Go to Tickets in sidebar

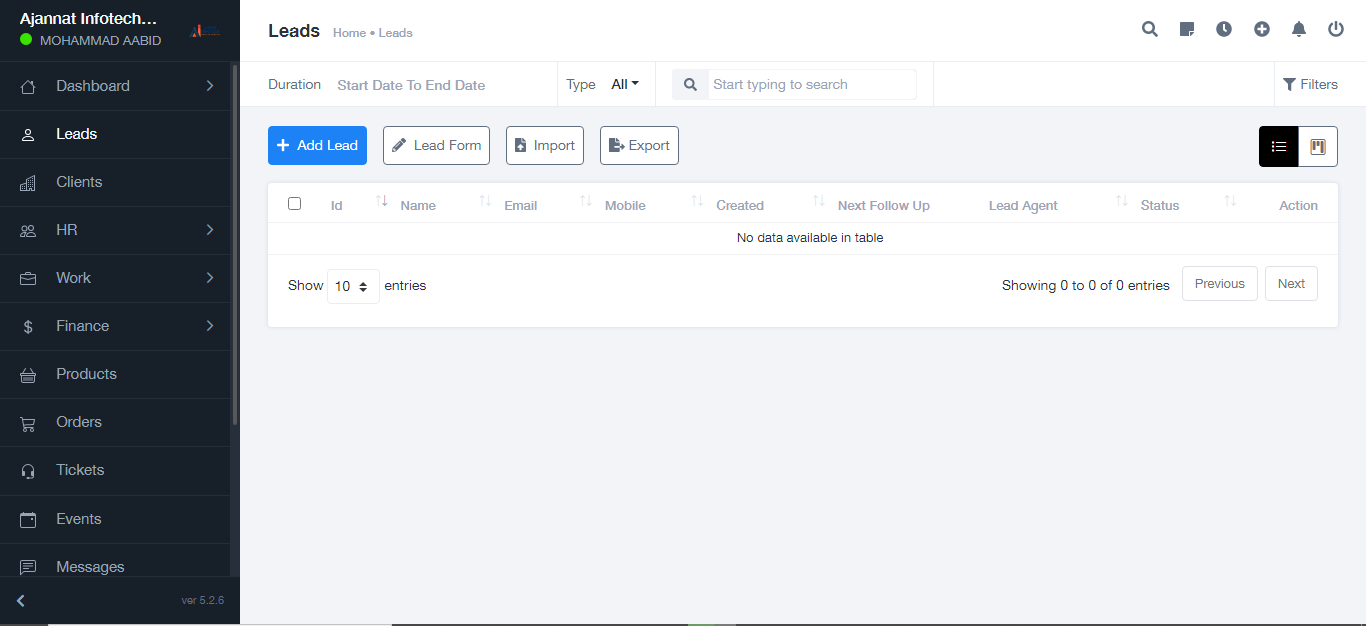(80, 470)
